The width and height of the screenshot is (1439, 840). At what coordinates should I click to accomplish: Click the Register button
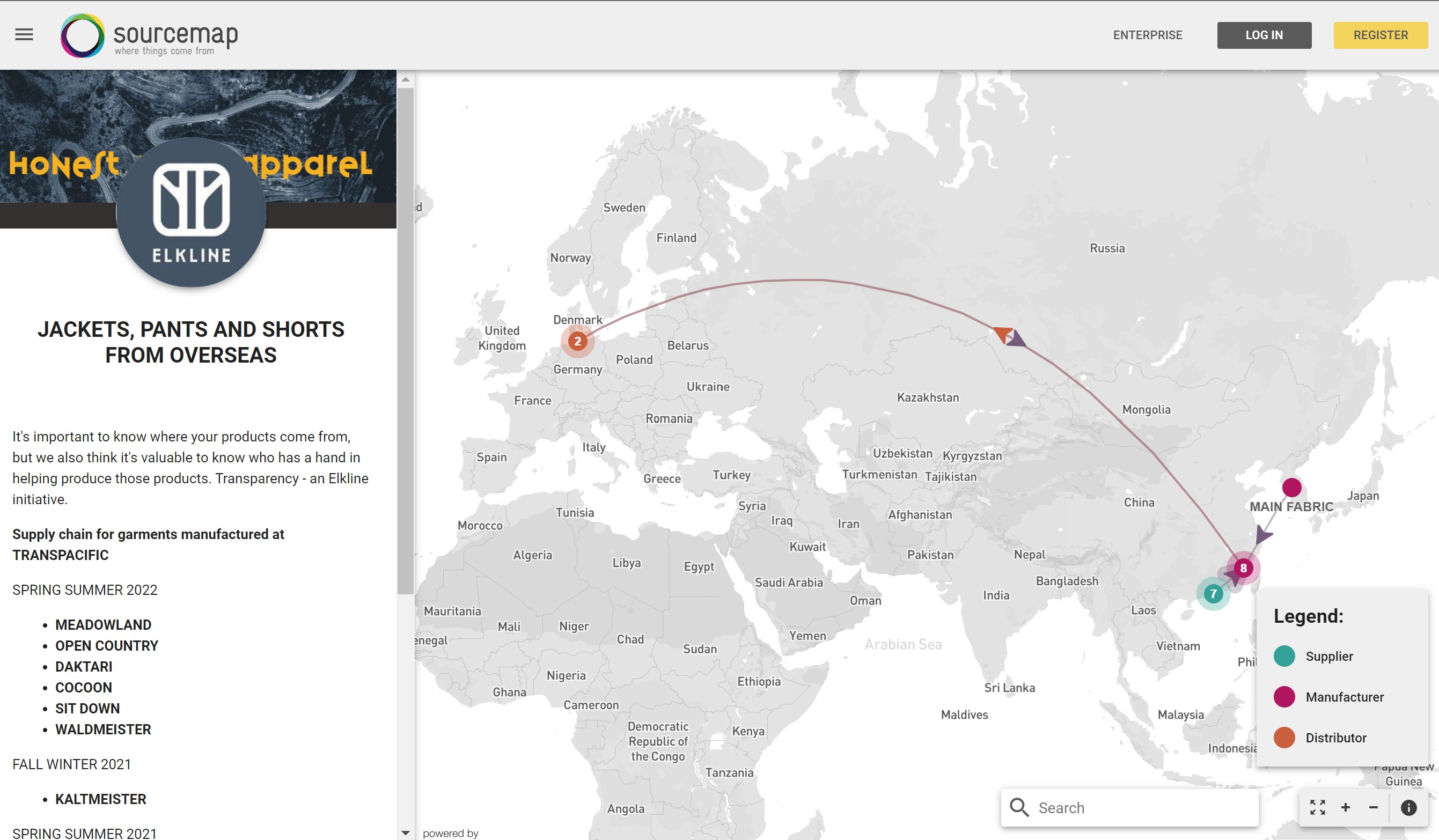coord(1380,35)
